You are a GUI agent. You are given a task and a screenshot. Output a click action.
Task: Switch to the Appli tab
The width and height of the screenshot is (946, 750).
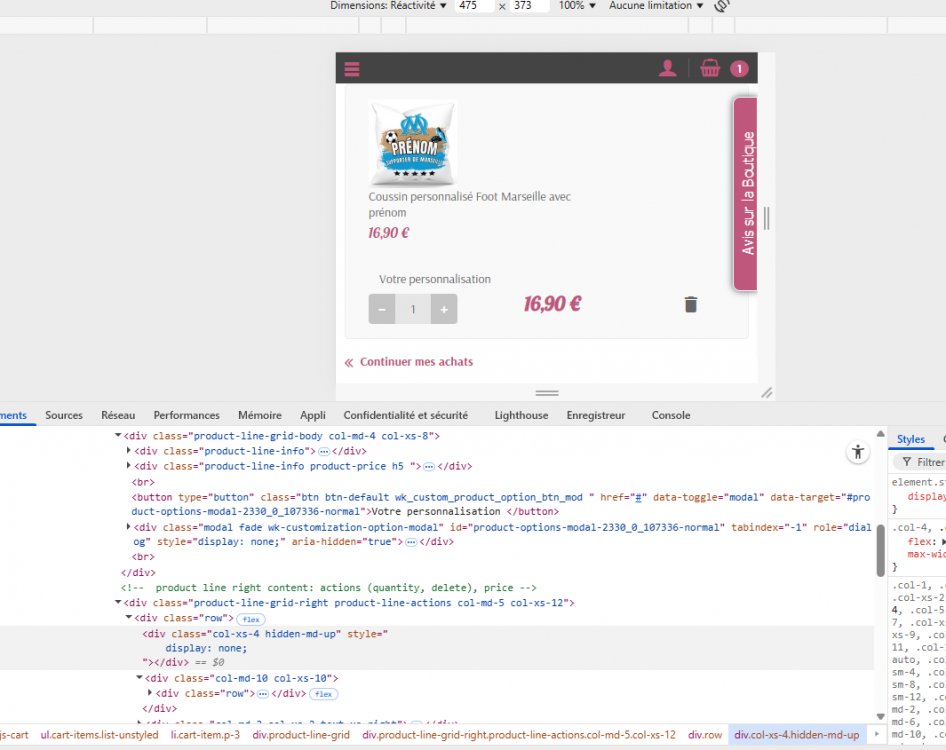pyautogui.click(x=313, y=415)
